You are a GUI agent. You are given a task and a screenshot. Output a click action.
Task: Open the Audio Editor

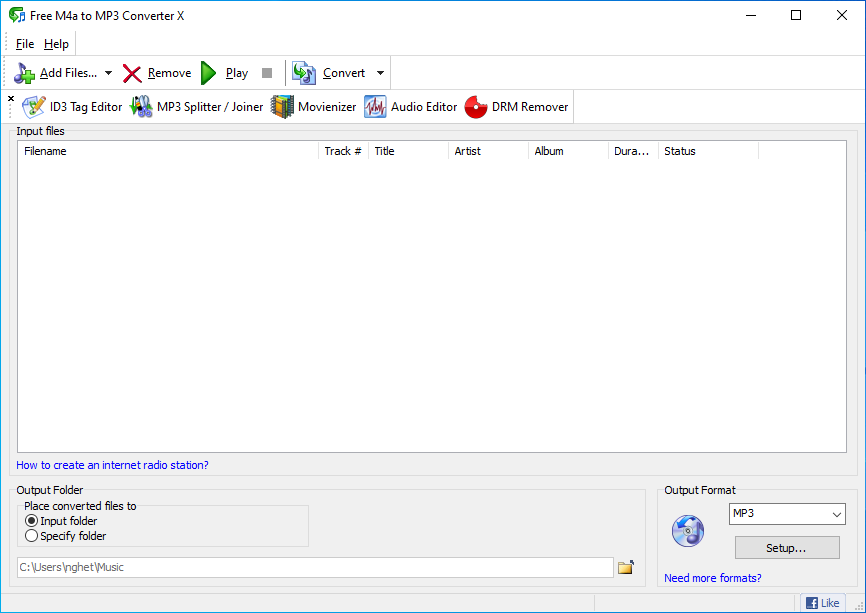click(411, 106)
